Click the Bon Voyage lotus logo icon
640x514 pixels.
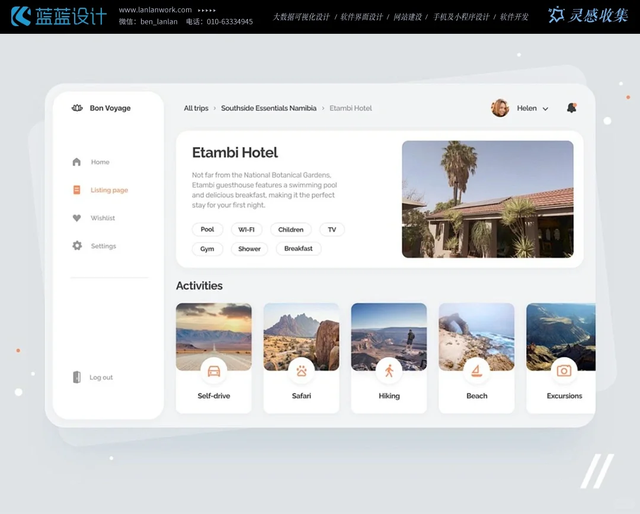pos(77,108)
